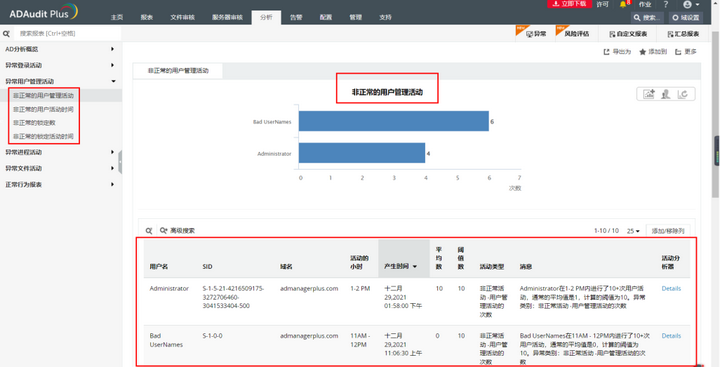
Task: Collapse the 异常用户管理活动 section
Action: click(x=61, y=81)
